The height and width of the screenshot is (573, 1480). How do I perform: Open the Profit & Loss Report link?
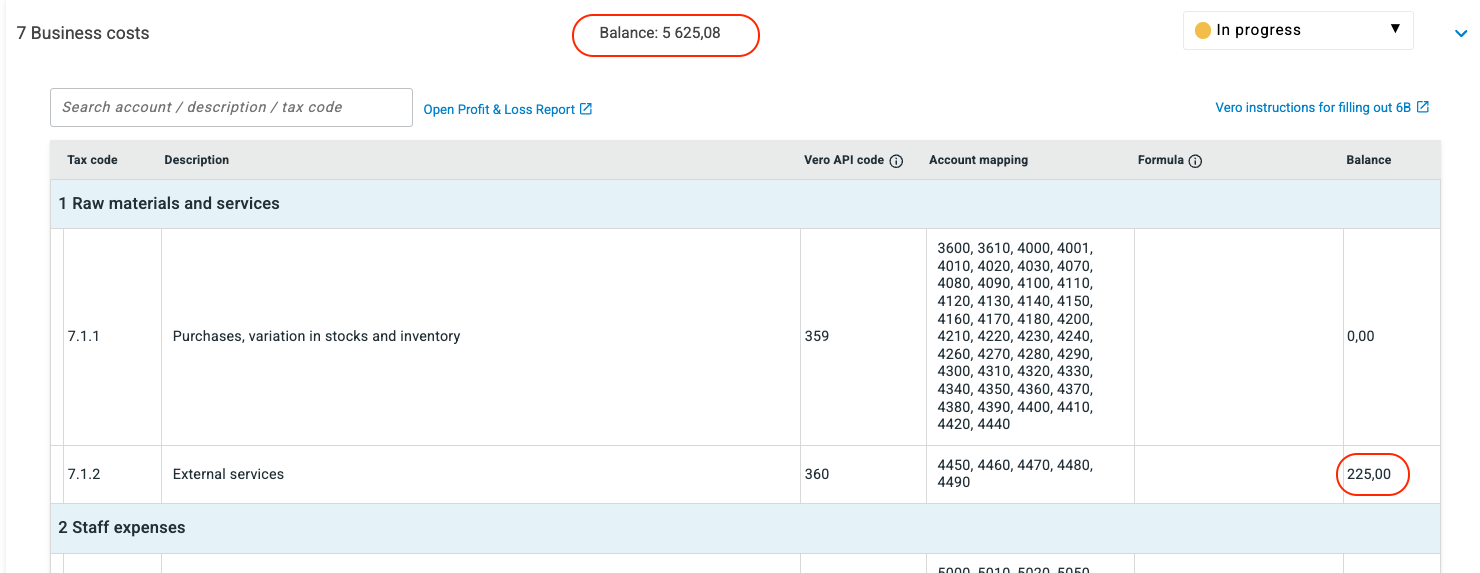pos(499,110)
